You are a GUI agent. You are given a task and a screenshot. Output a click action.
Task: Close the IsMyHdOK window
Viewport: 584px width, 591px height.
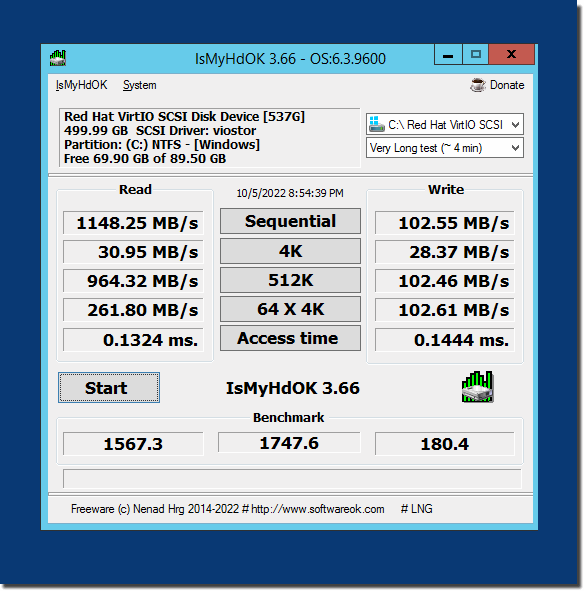512,55
